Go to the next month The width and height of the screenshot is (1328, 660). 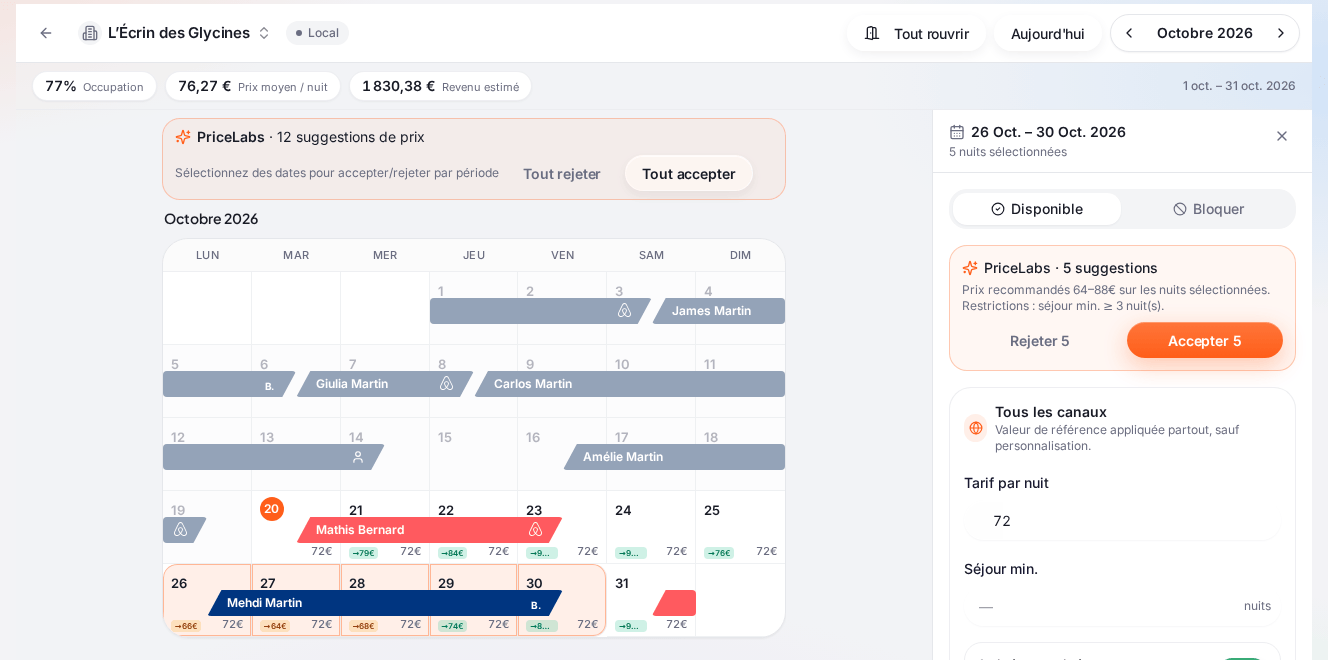click(x=1280, y=33)
